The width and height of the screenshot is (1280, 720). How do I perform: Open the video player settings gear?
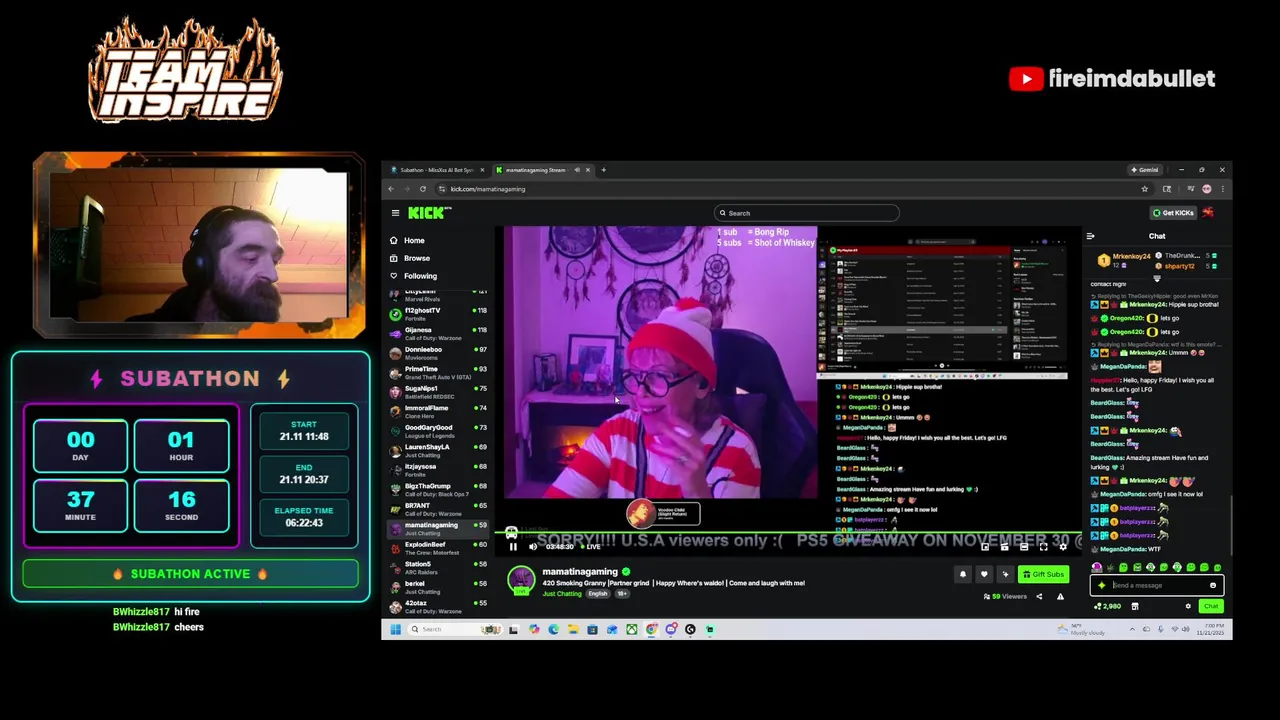[1063, 547]
